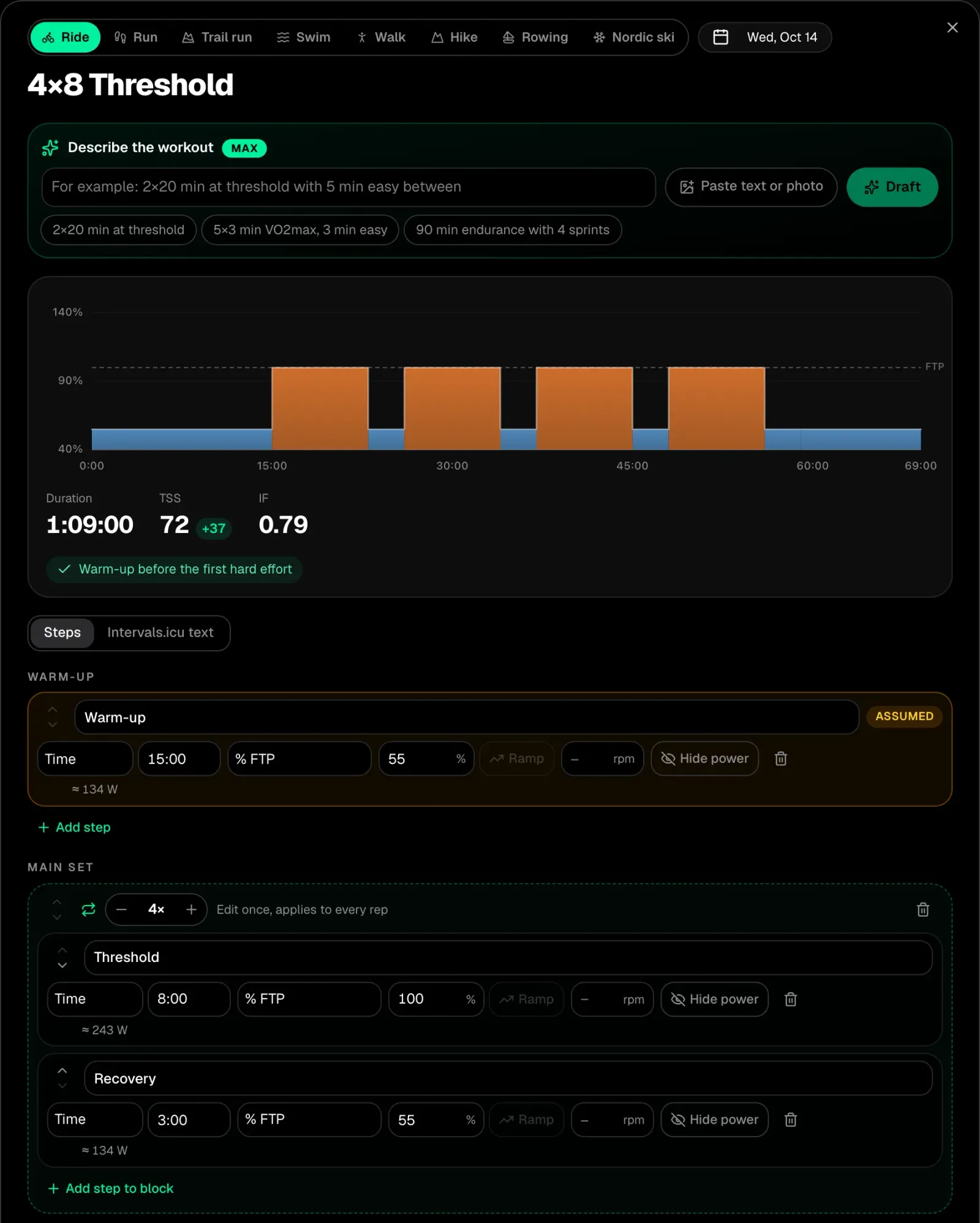980x1223 pixels.
Task: Click the repeat loop icon on main set
Action: point(88,909)
